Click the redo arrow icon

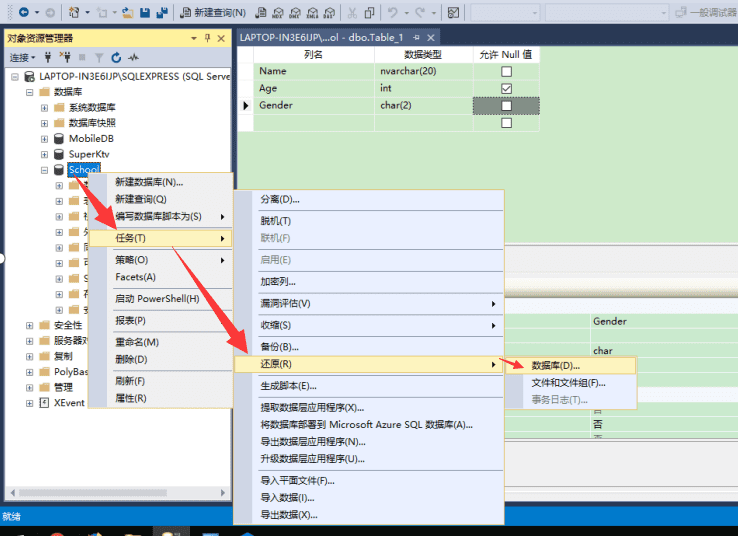click(x=420, y=12)
